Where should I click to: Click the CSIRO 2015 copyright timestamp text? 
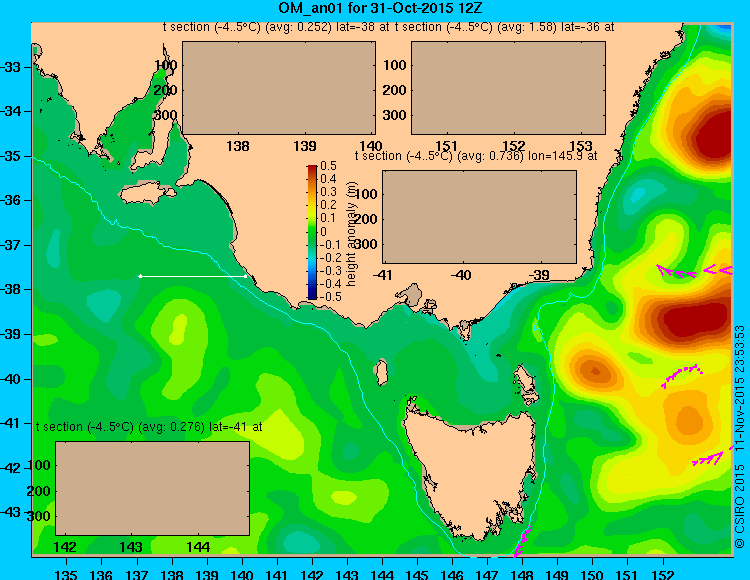pos(740,437)
